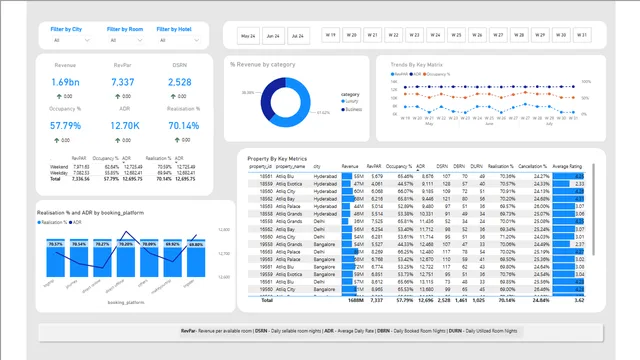Select the Weekday row in the day-type table

point(122,173)
